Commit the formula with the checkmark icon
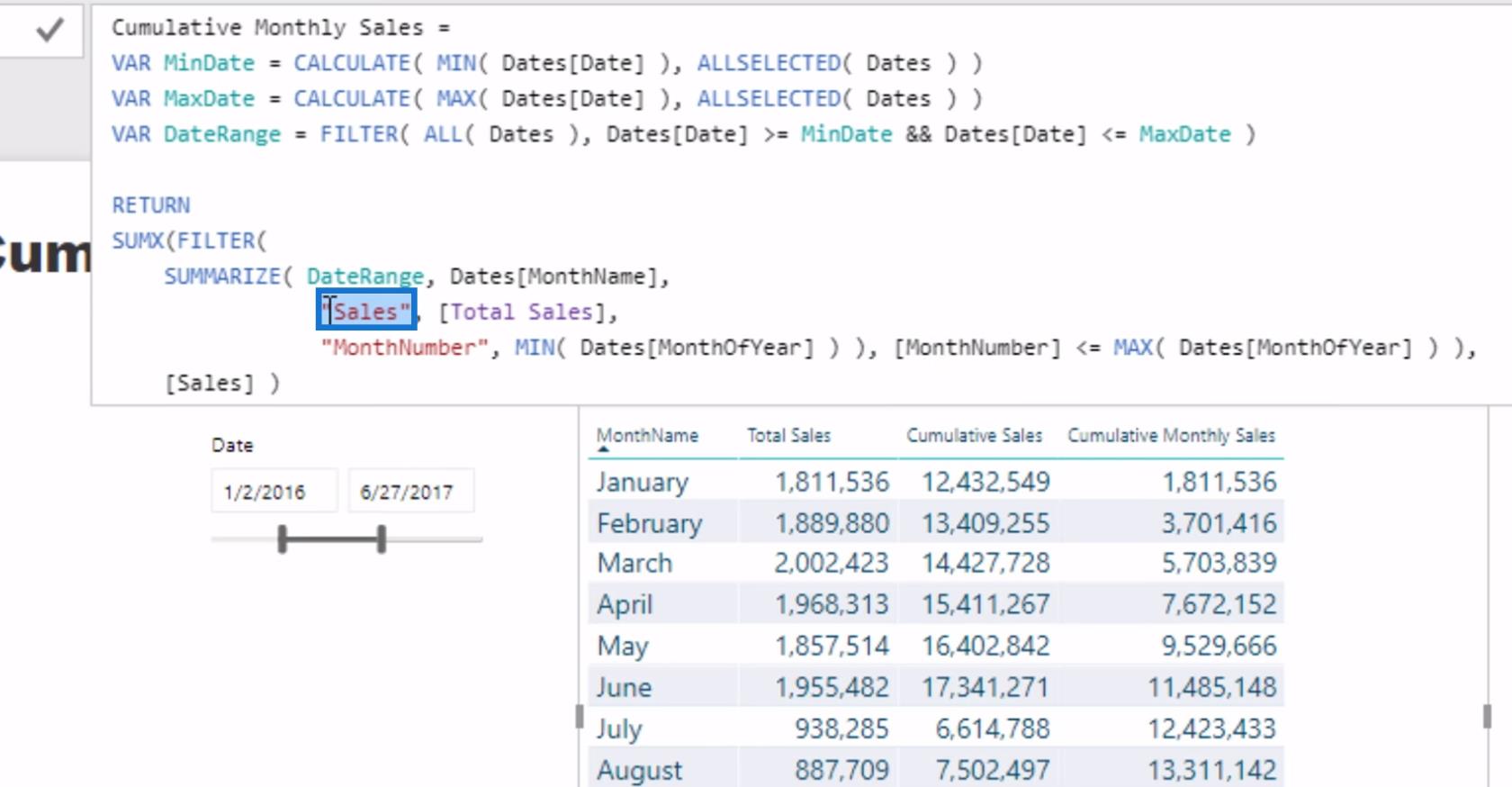The image size is (1512, 787). pyautogui.click(x=49, y=31)
